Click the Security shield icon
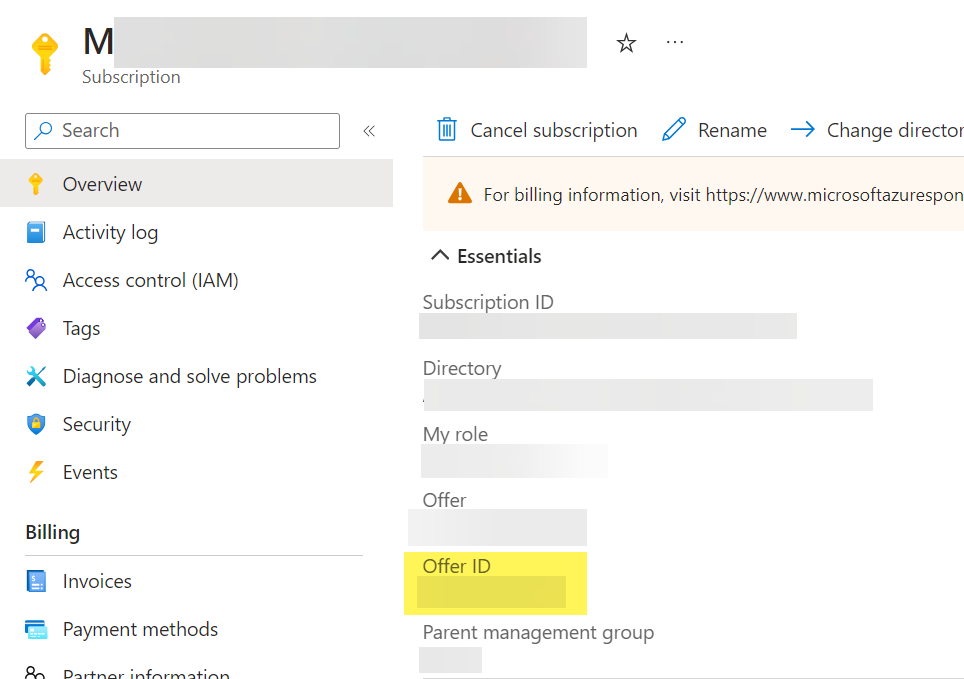 (x=36, y=424)
